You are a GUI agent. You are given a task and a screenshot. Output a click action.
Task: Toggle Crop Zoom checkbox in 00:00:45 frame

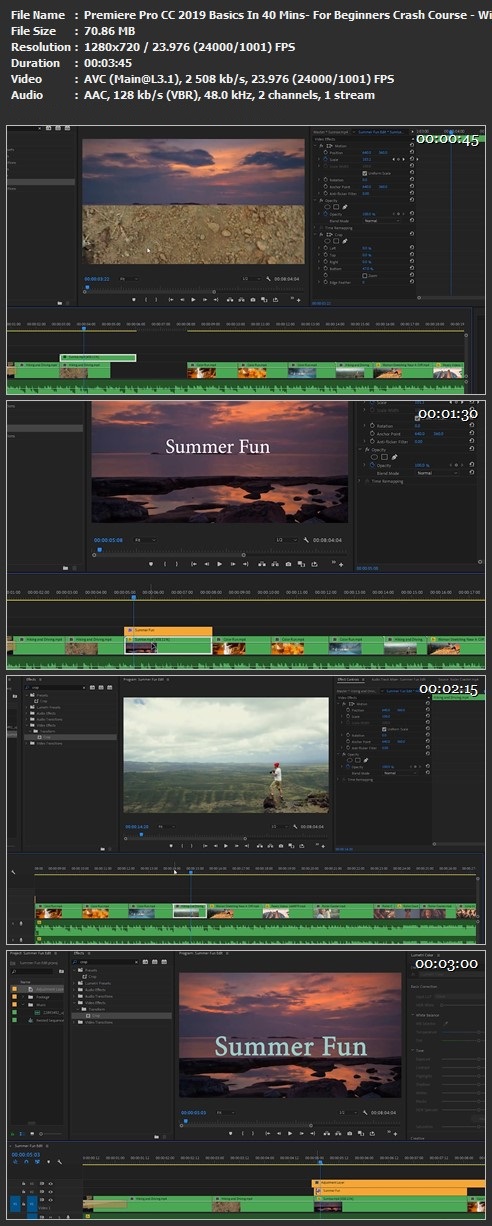[x=365, y=275]
